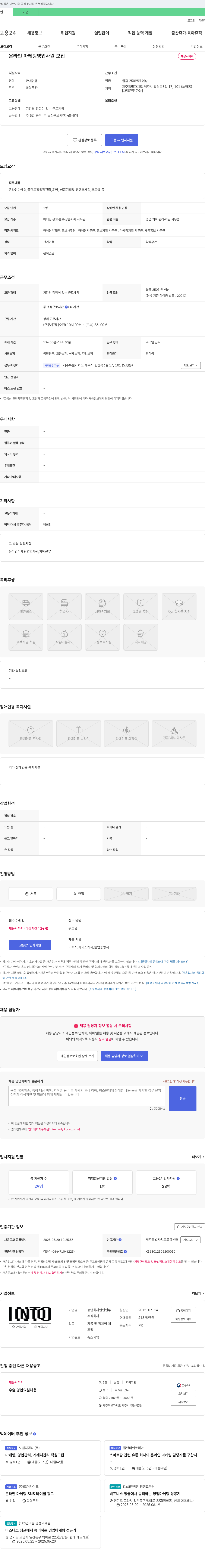Screen dimensions: 205x1568
Task: Jump to the 근무조건 tab
Action: (x=44, y=46)
